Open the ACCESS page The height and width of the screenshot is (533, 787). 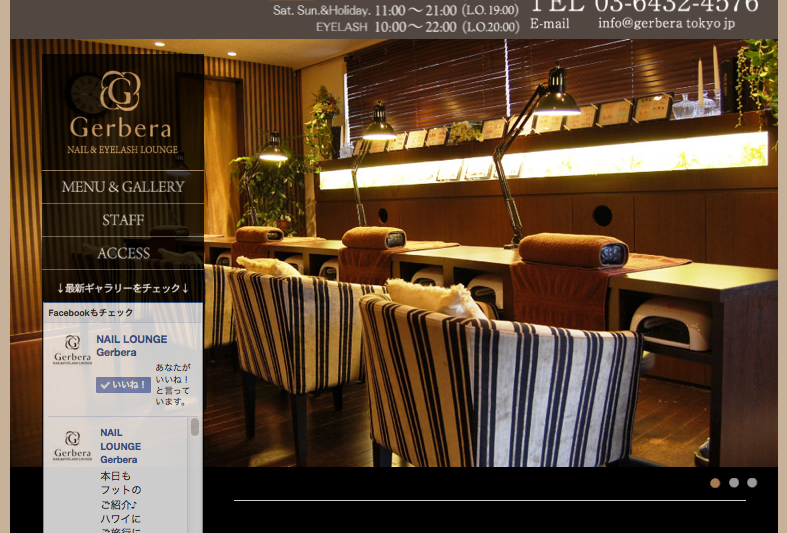tap(123, 253)
